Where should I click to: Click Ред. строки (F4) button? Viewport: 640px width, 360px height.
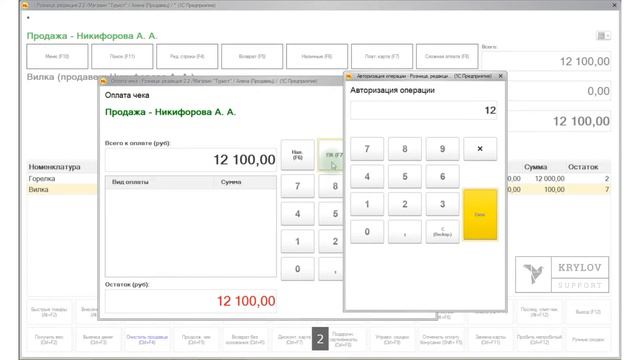(187, 56)
